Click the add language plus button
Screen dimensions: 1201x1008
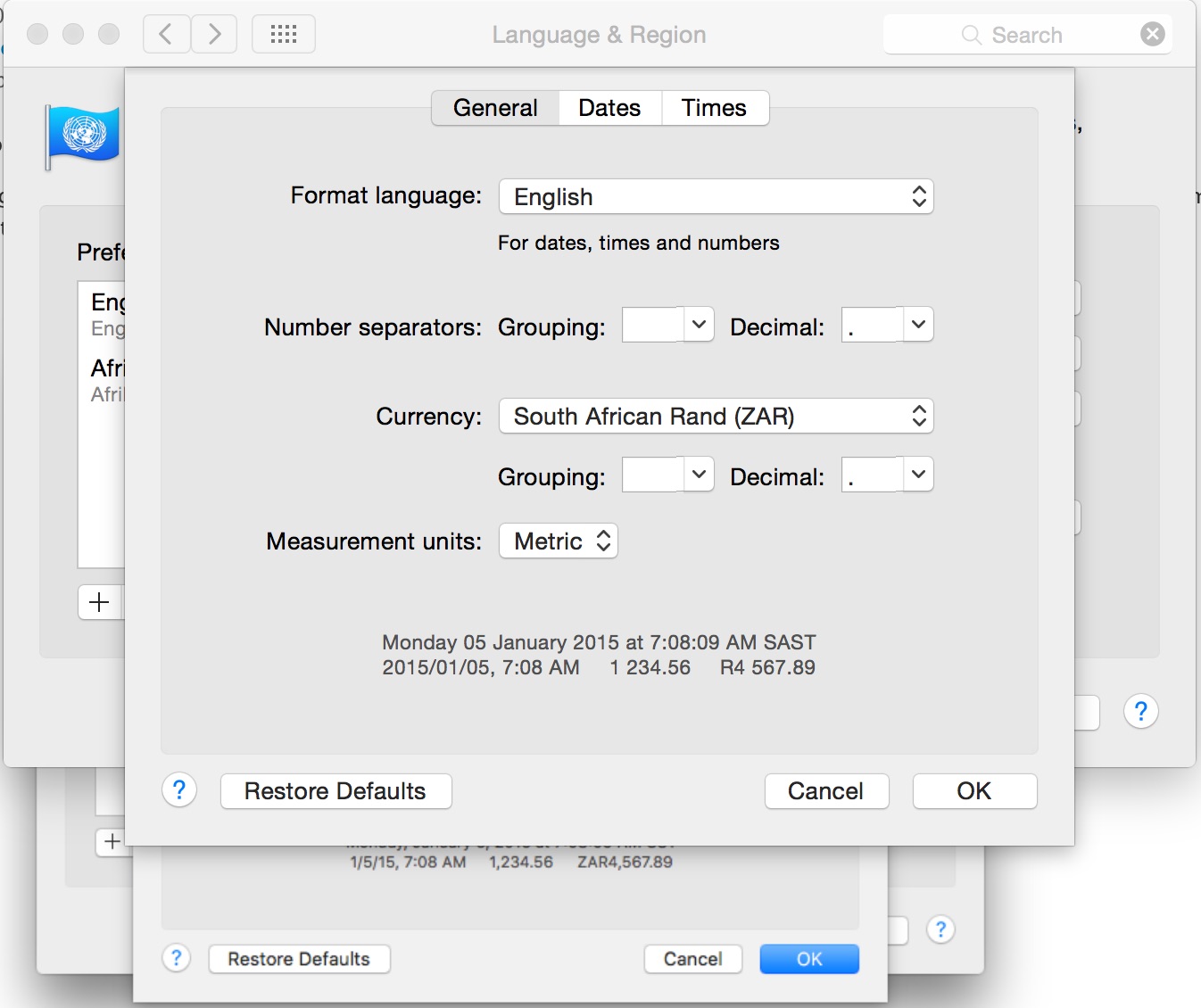pos(99,602)
